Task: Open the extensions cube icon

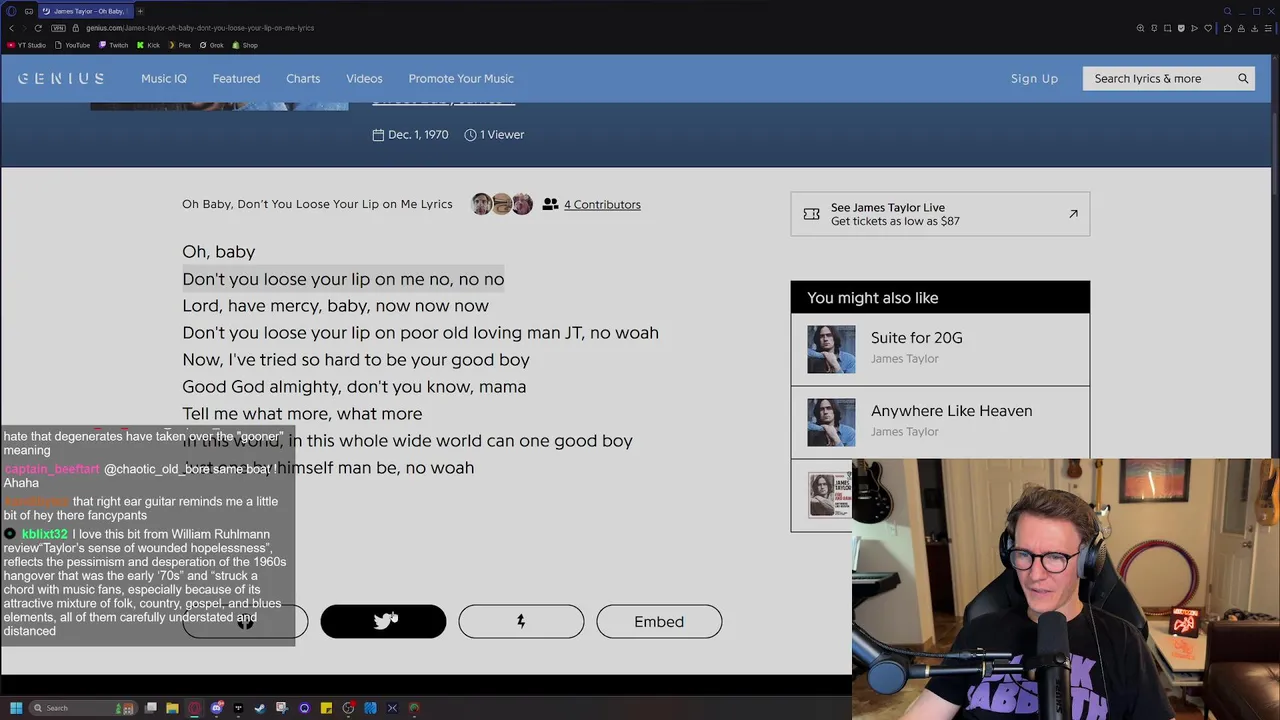Action: [x=1228, y=28]
